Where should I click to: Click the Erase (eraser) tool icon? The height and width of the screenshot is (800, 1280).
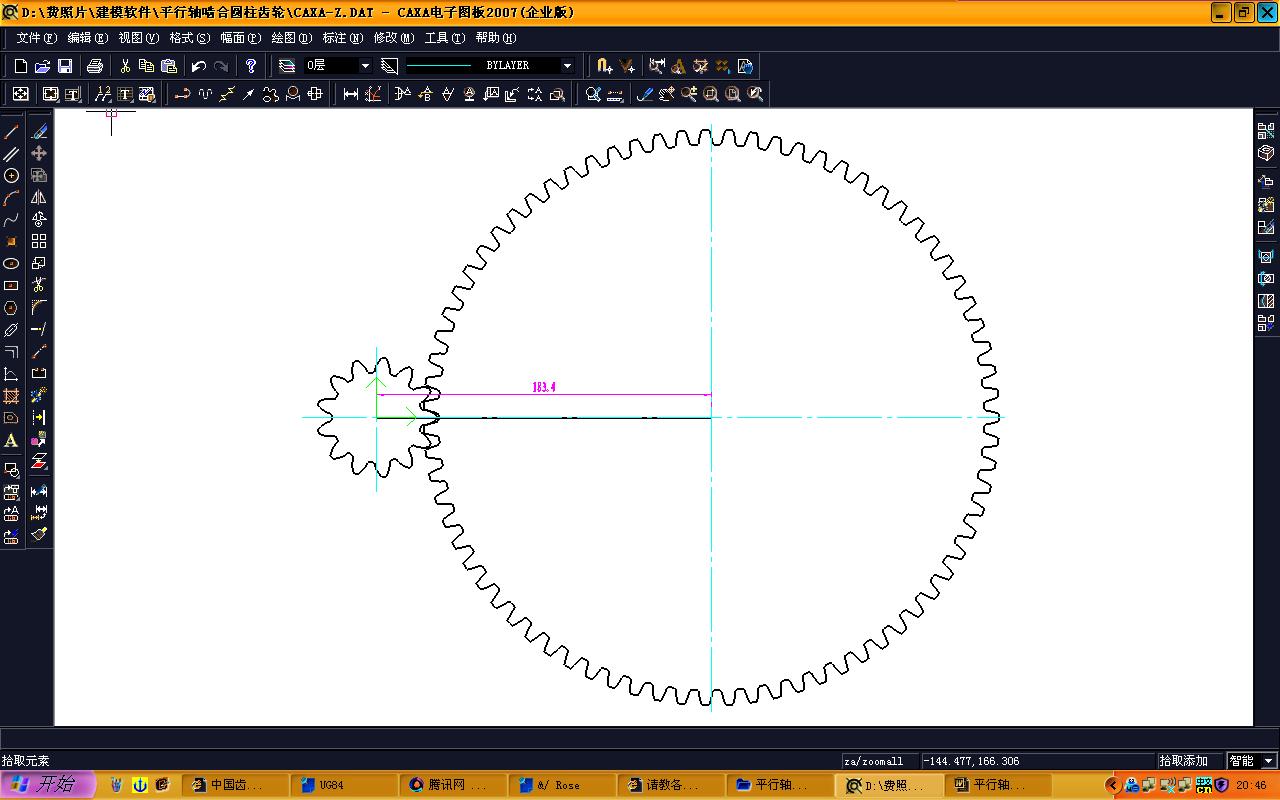pos(39,132)
